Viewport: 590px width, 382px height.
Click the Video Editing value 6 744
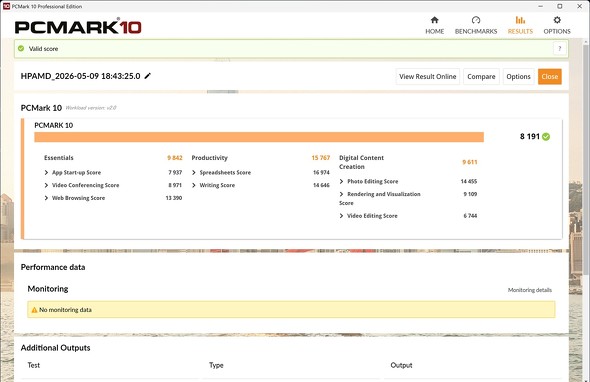pyautogui.click(x=470, y=216)
